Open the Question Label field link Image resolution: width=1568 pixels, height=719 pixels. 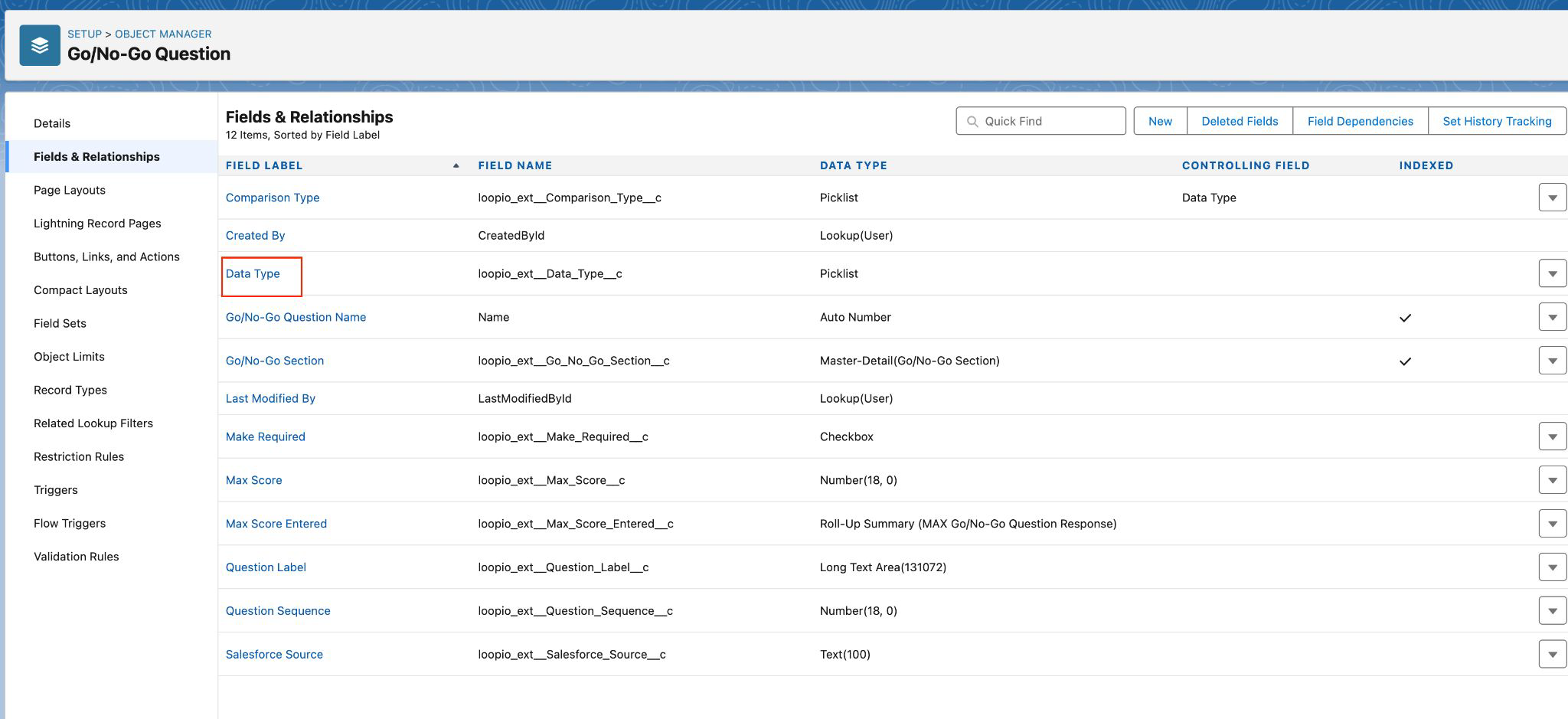266,567
